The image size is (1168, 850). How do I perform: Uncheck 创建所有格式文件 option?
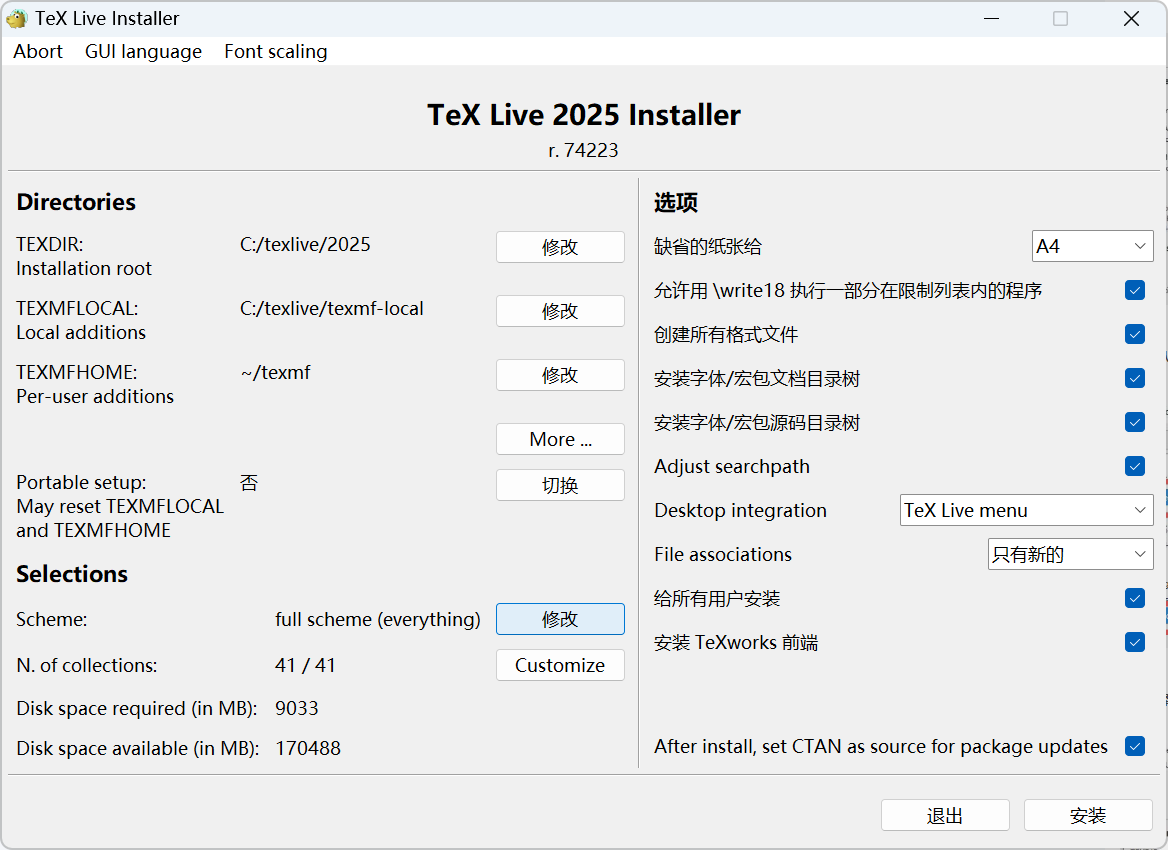click(1135, 334)
